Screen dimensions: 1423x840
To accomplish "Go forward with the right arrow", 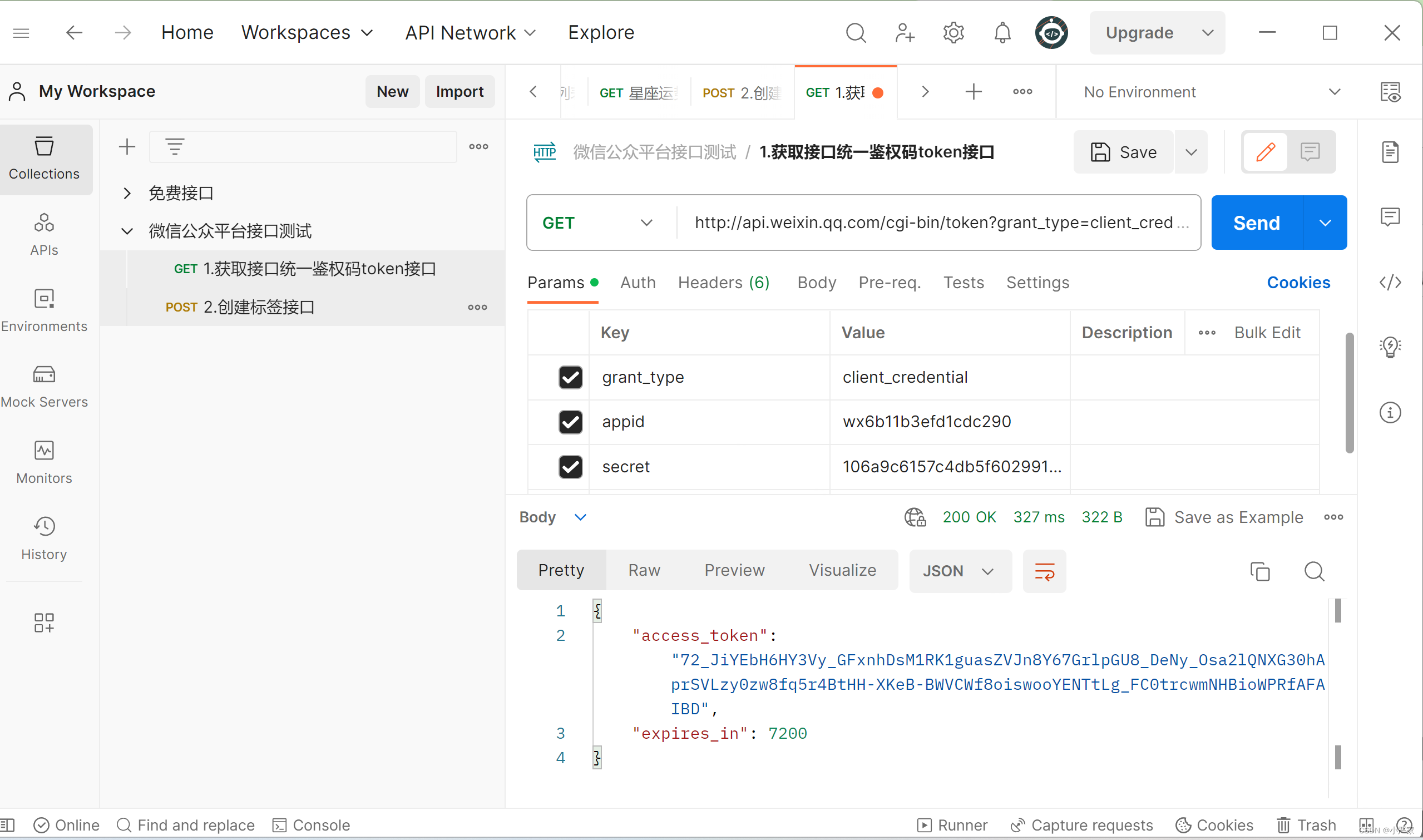I will tap(123, 33).
